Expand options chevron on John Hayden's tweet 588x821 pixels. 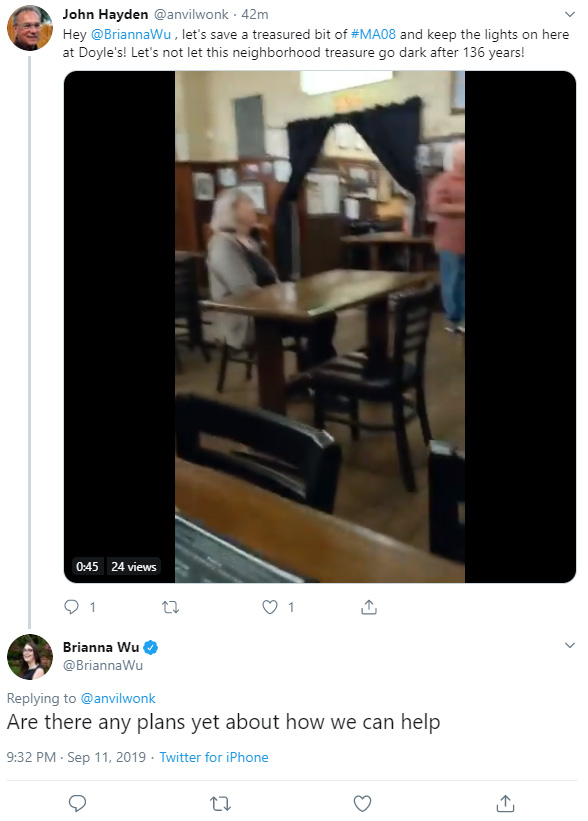click(x=570, y=14)
